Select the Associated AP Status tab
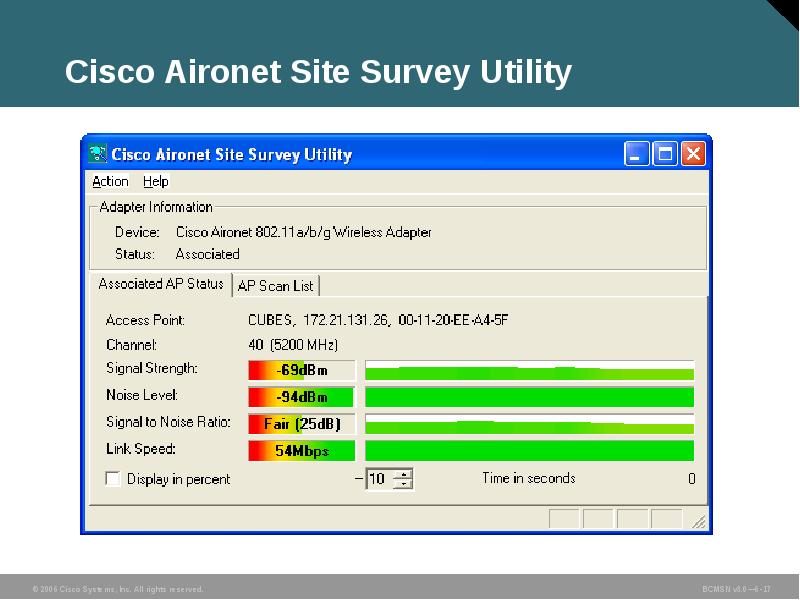Viewport: 800px width, 600px height. pyautogui.click(x=160, y=284)
